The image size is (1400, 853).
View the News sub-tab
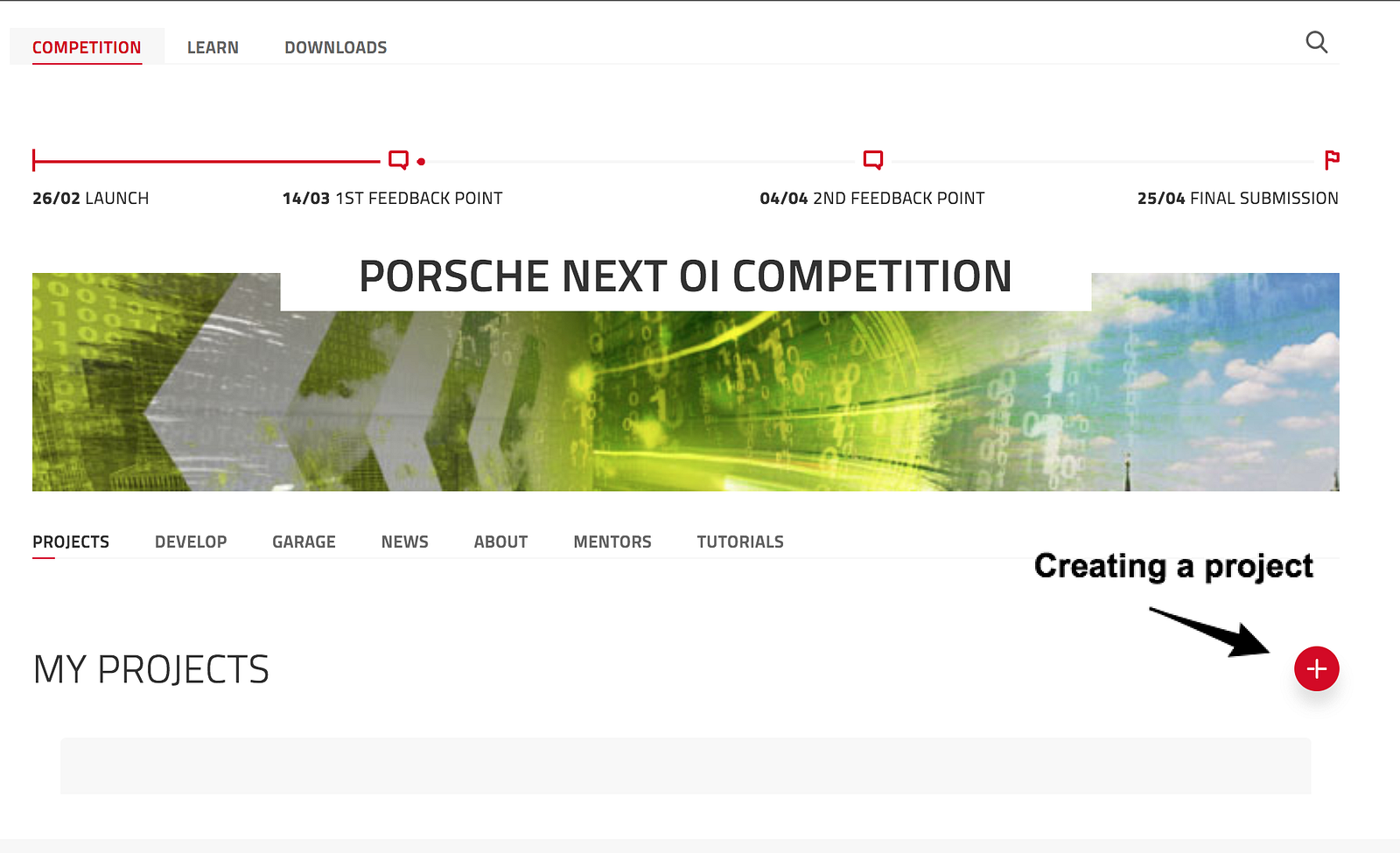404,542
